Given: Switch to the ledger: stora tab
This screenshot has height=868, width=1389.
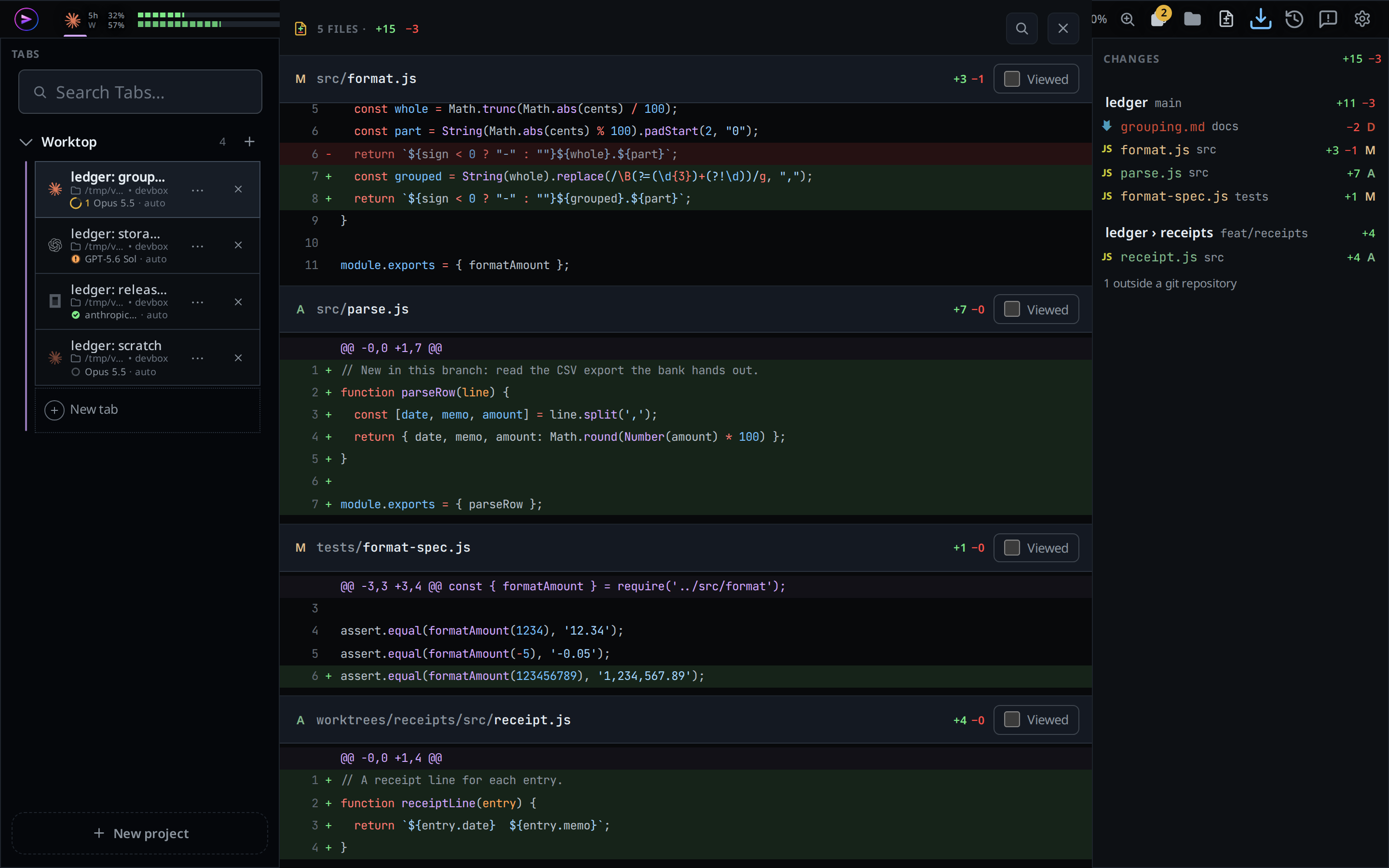Looking at the screenshot, I should [148, 246].
